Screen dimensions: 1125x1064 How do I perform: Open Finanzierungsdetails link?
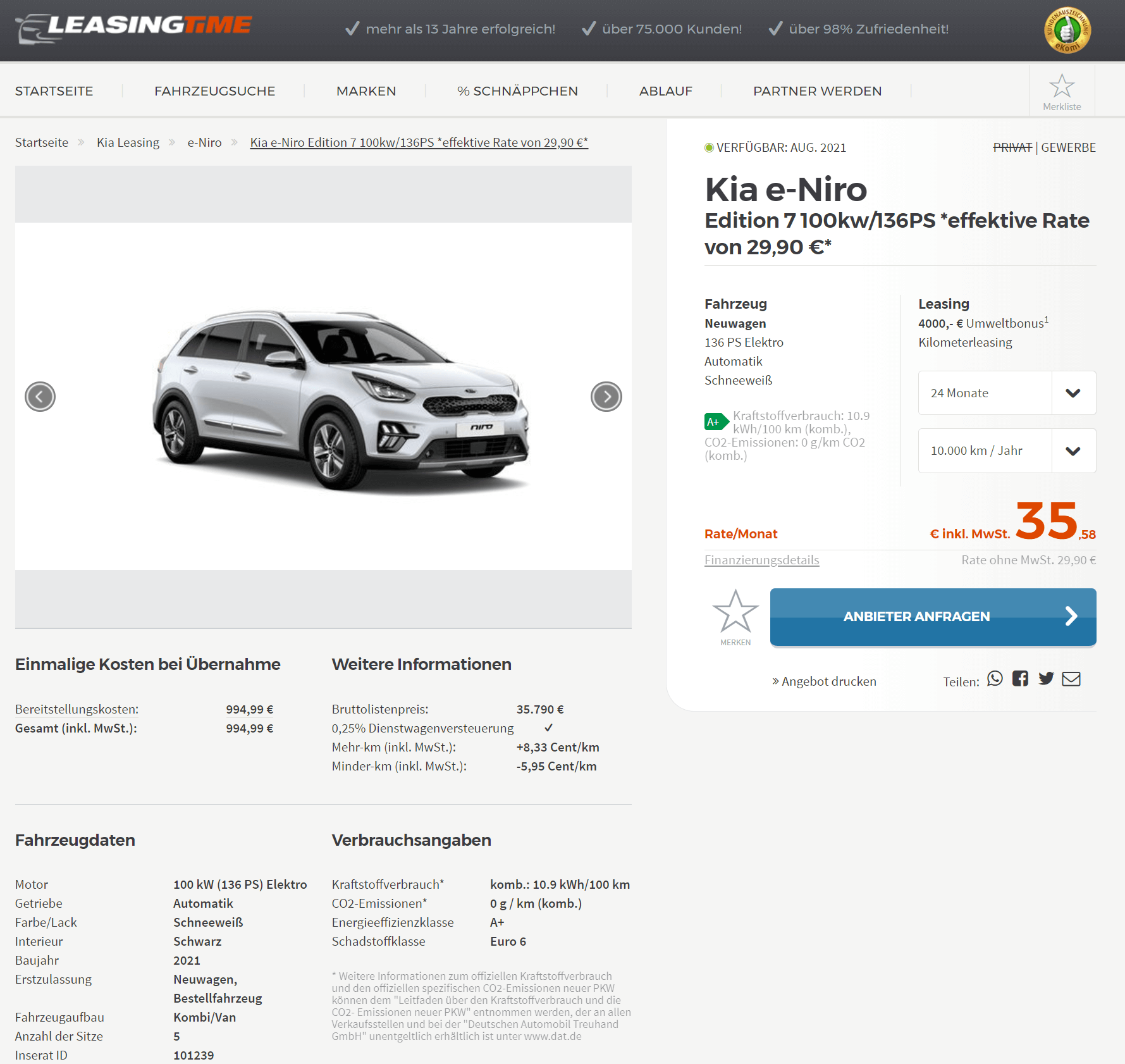[x=761, y=560]
